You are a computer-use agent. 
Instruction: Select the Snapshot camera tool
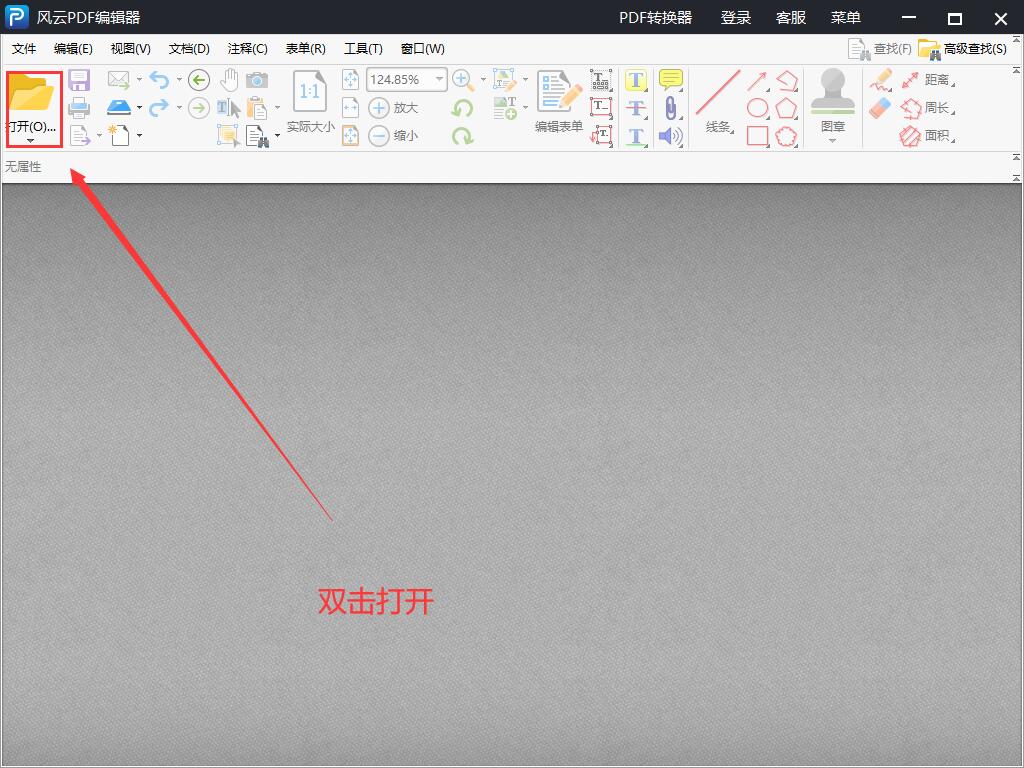[x=257, y=80]
